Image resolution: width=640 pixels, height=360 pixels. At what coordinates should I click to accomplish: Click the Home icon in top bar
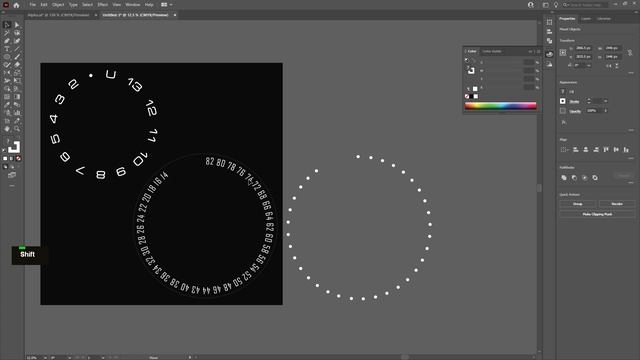pyautogui.click(x=16, y=5)
